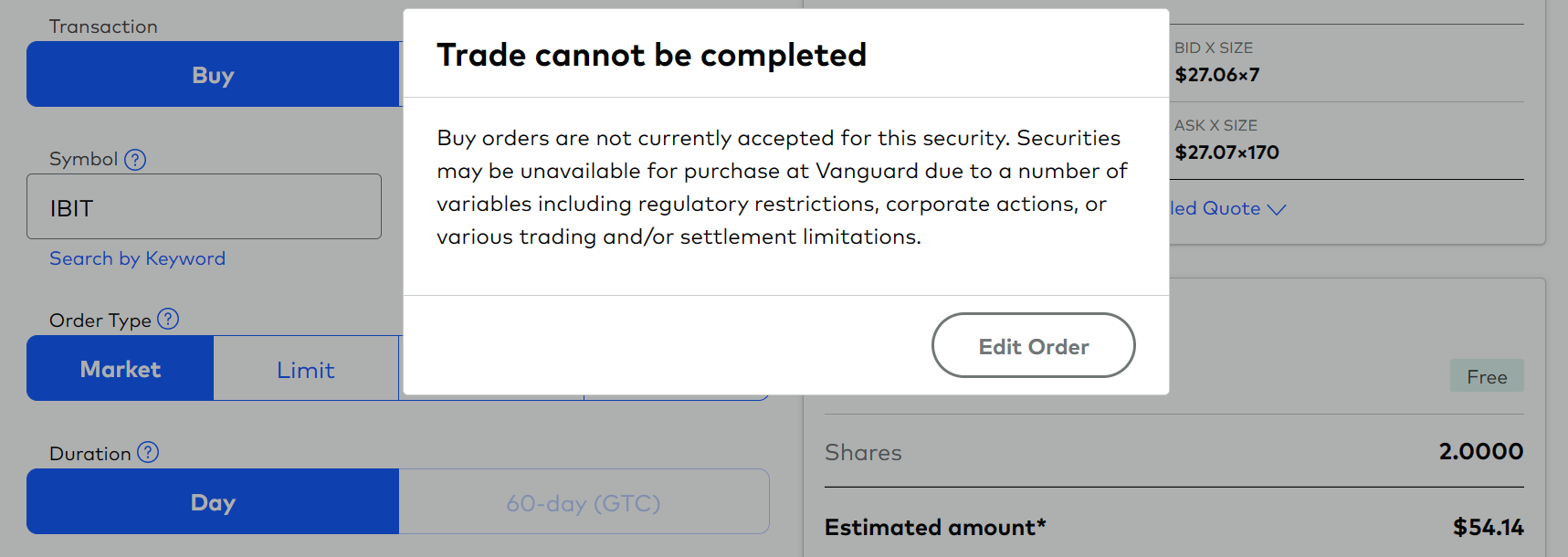
Task: Open the Order Type help icon
Action: 167,320
